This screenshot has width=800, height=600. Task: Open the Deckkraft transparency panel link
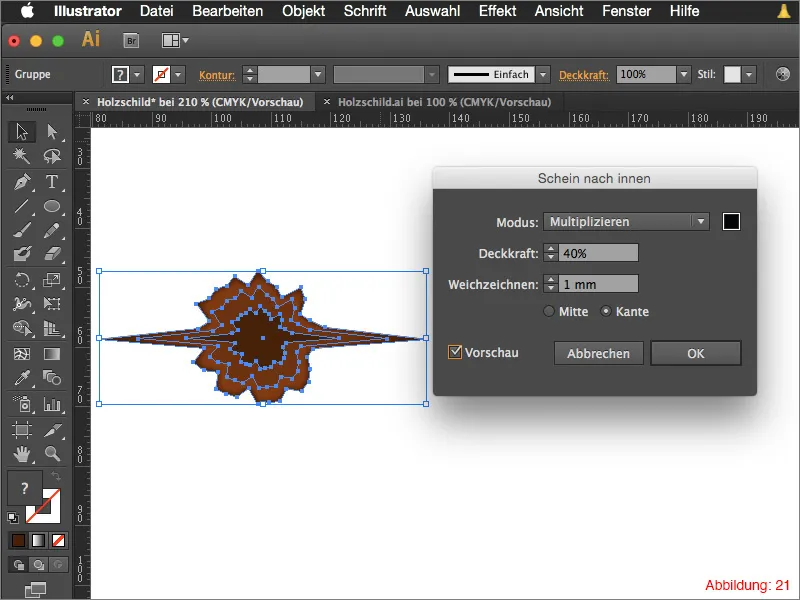coord(584,75)
